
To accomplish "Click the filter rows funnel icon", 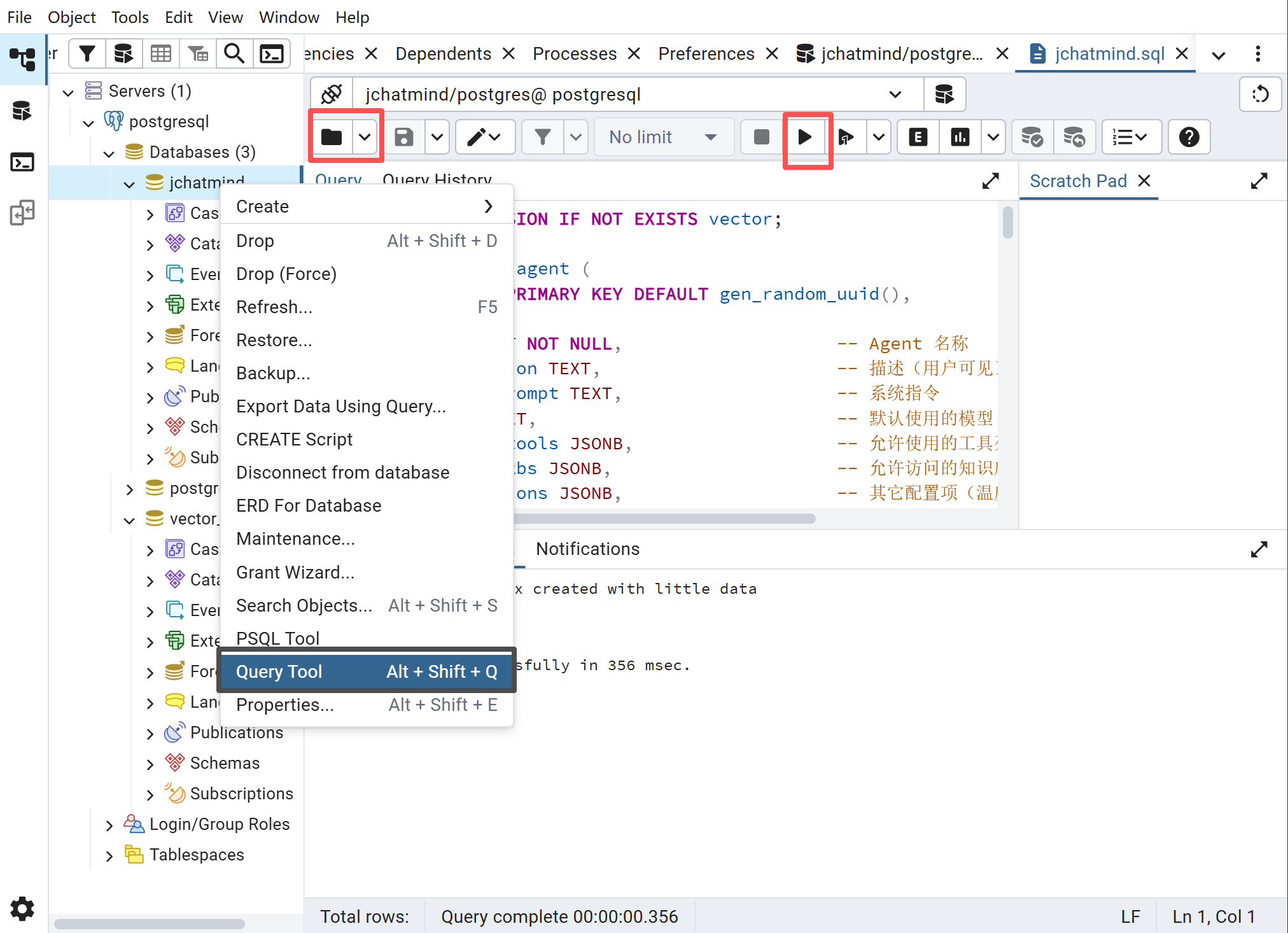I will 542,137.
